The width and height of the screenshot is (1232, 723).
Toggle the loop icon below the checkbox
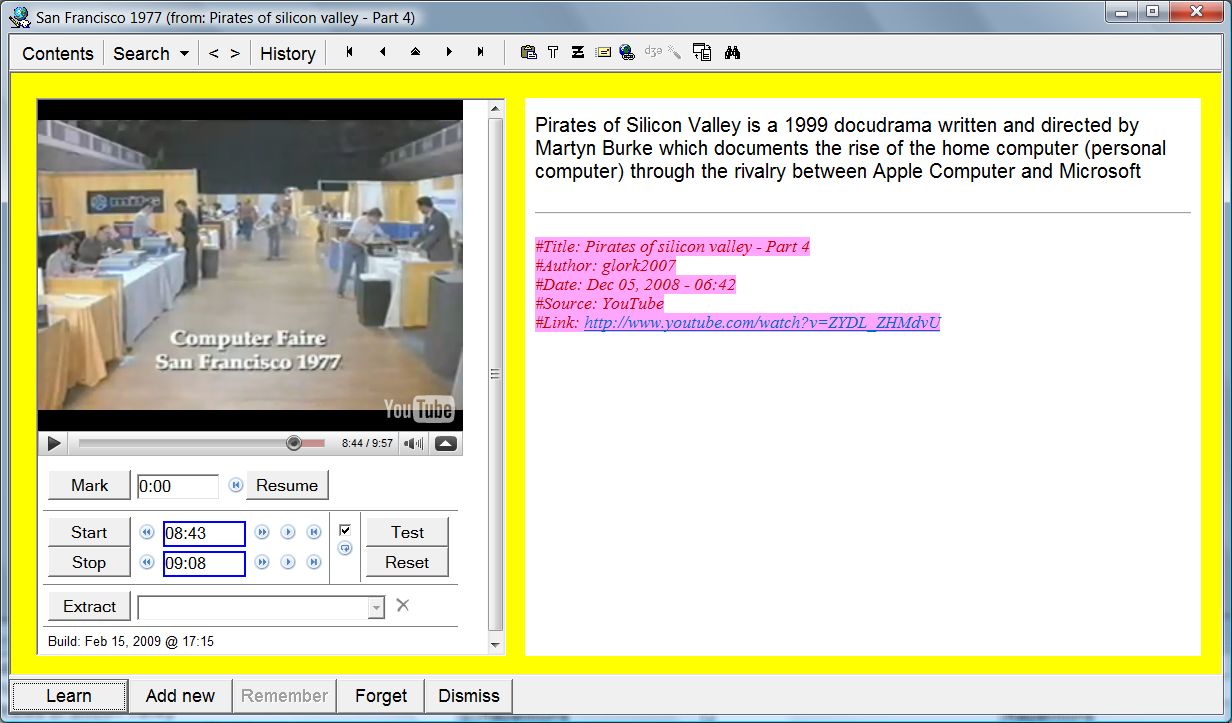click(345, 549)
